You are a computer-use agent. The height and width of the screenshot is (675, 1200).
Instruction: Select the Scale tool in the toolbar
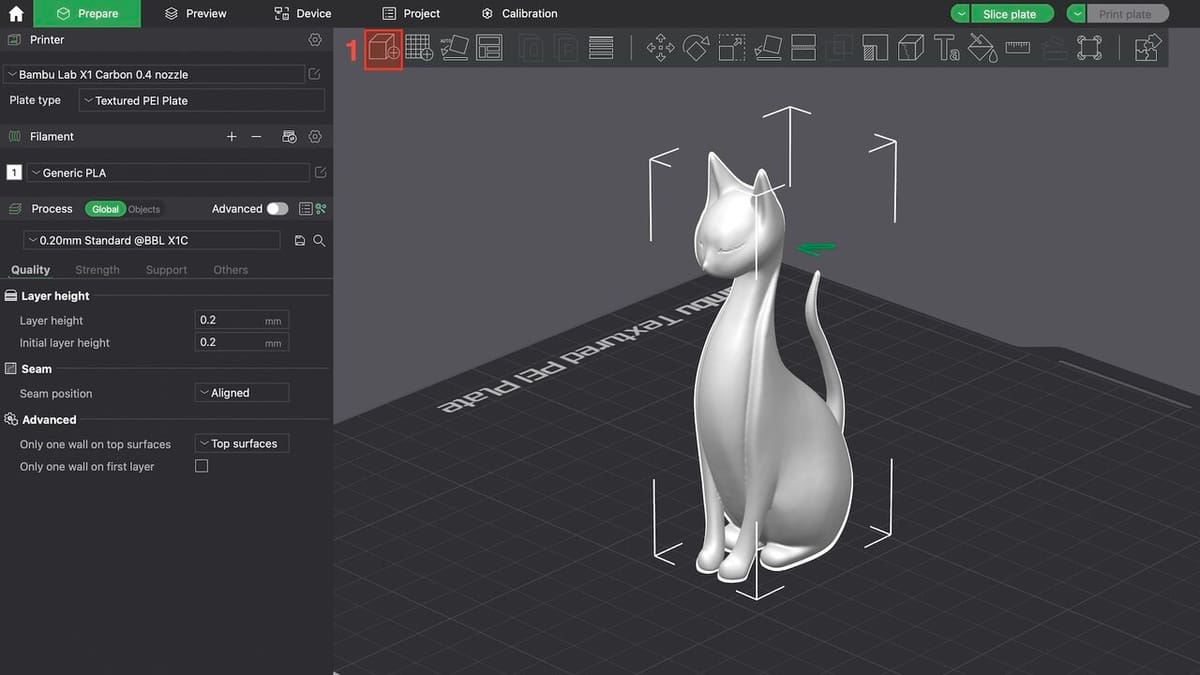click(x=732, y=48)
